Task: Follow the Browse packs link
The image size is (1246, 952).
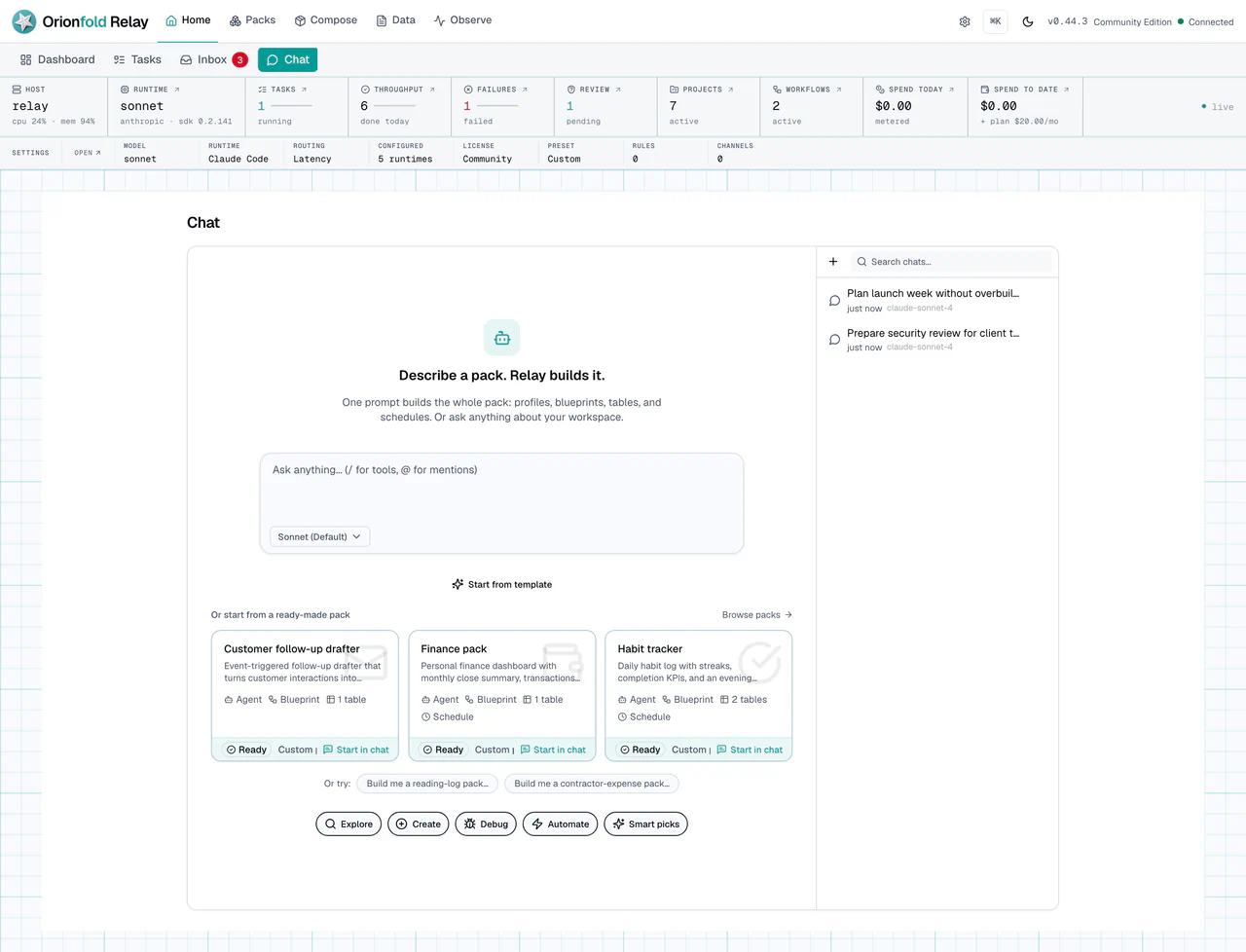Action: click(757, 615)
